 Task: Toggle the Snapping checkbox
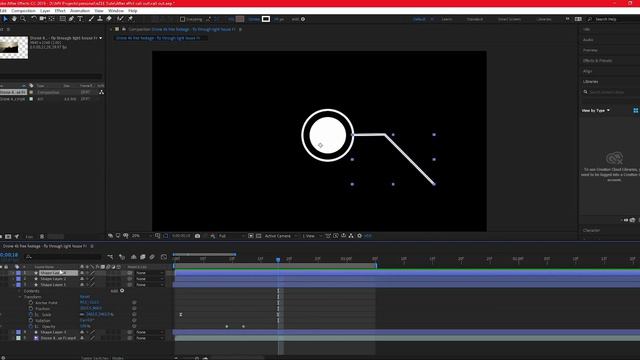click(182, 19)
